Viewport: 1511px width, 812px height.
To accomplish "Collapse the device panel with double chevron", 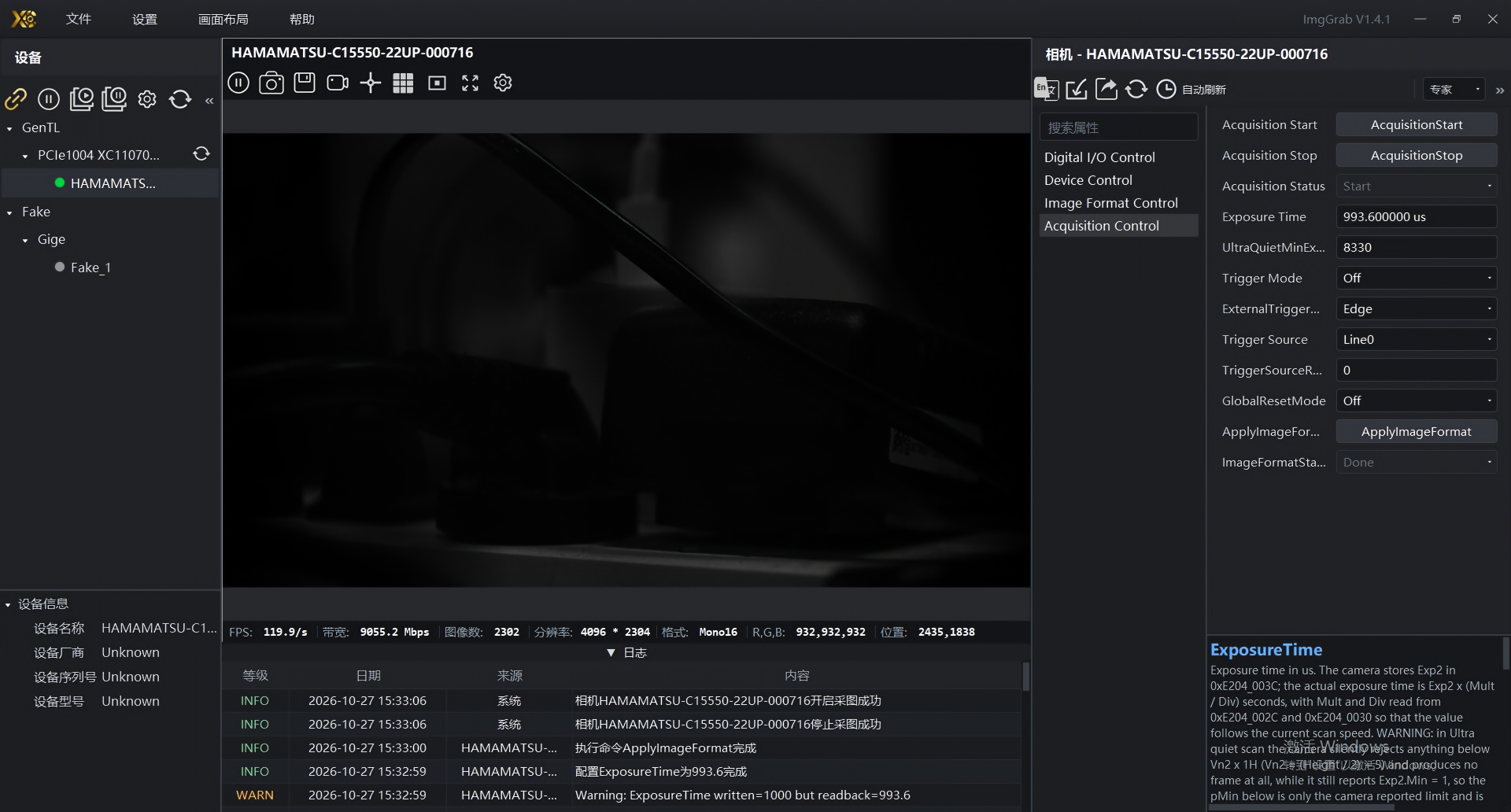I will (x=209, y=101).
